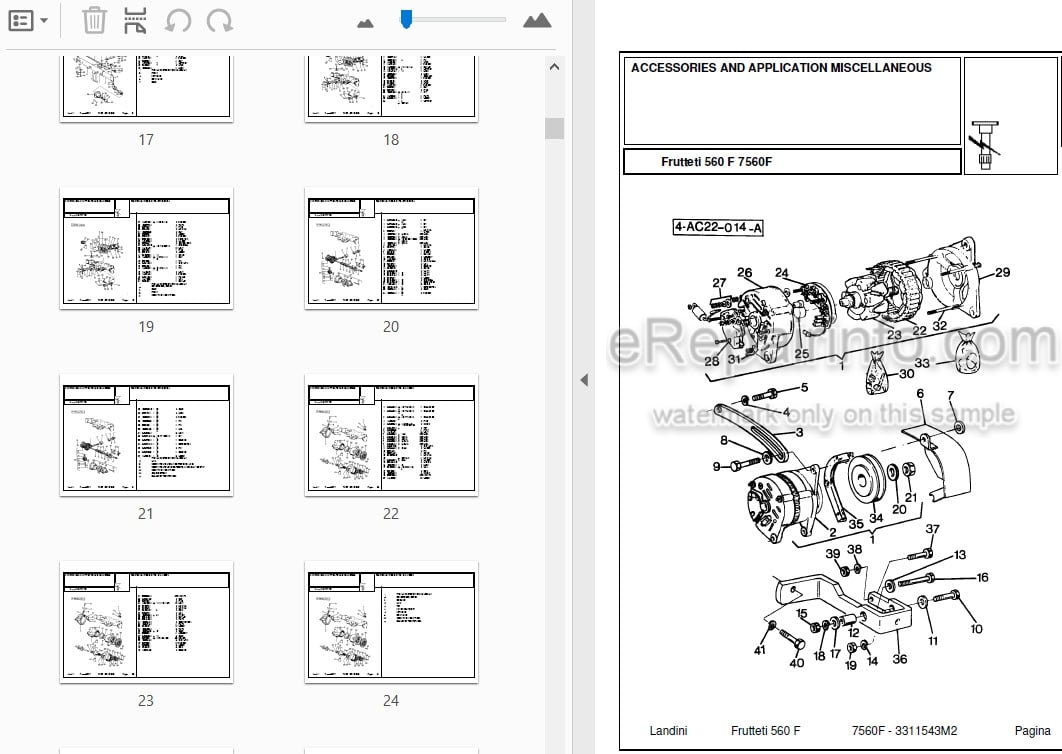
Task: Click '7560F - 3311543M2' in footer
Action: coord(904,730)
